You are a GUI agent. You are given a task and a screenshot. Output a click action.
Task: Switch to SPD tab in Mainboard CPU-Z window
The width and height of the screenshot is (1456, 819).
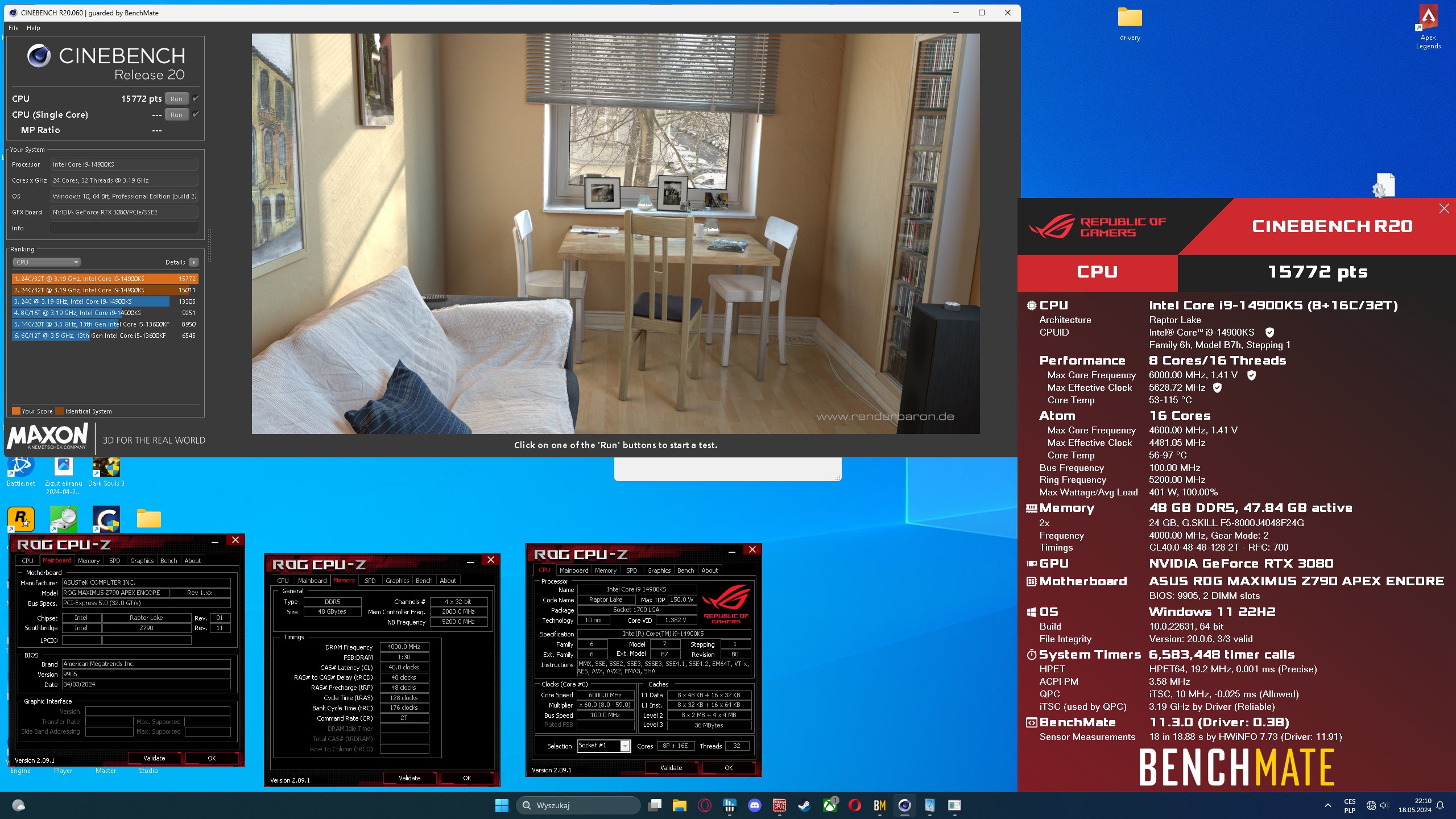click(x=115, y=561)
